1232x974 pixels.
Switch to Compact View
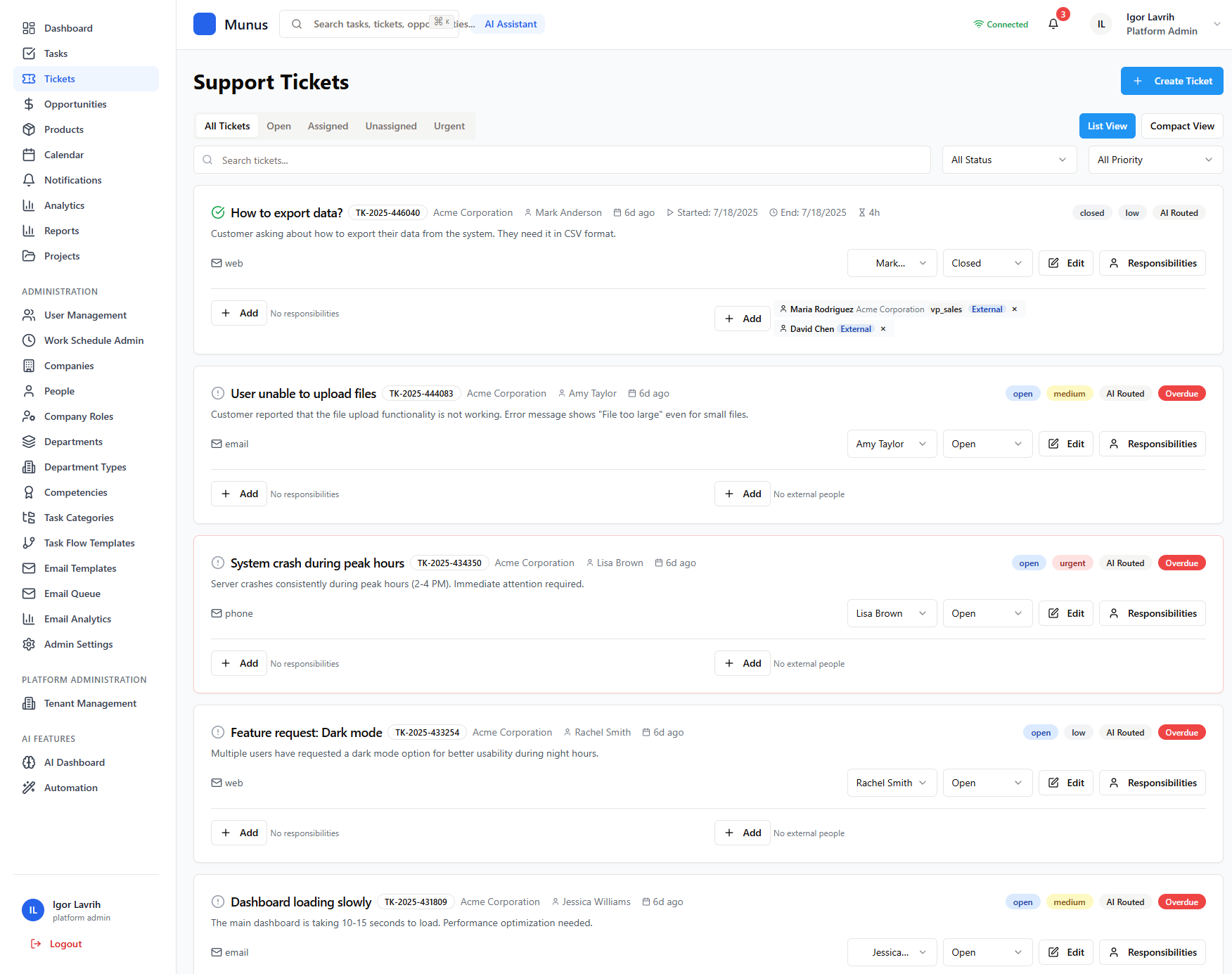[x=1181, y=125]
